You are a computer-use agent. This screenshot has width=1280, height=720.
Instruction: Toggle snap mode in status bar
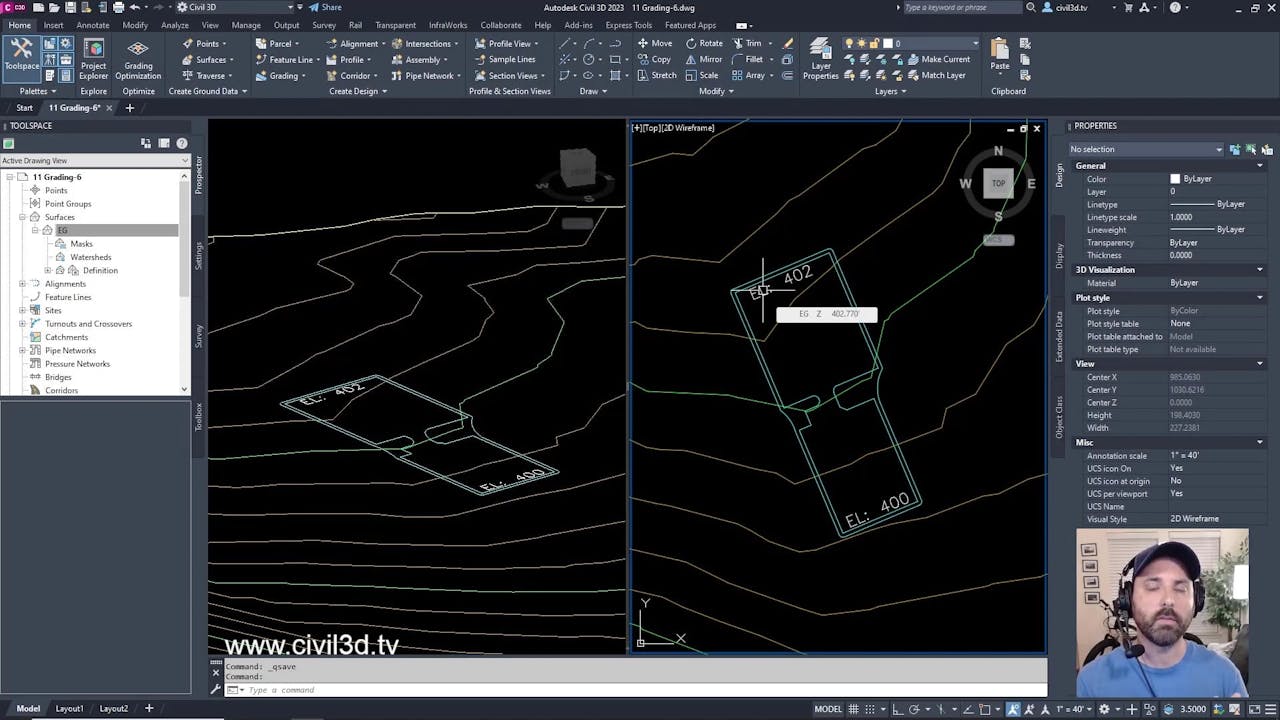872,710
